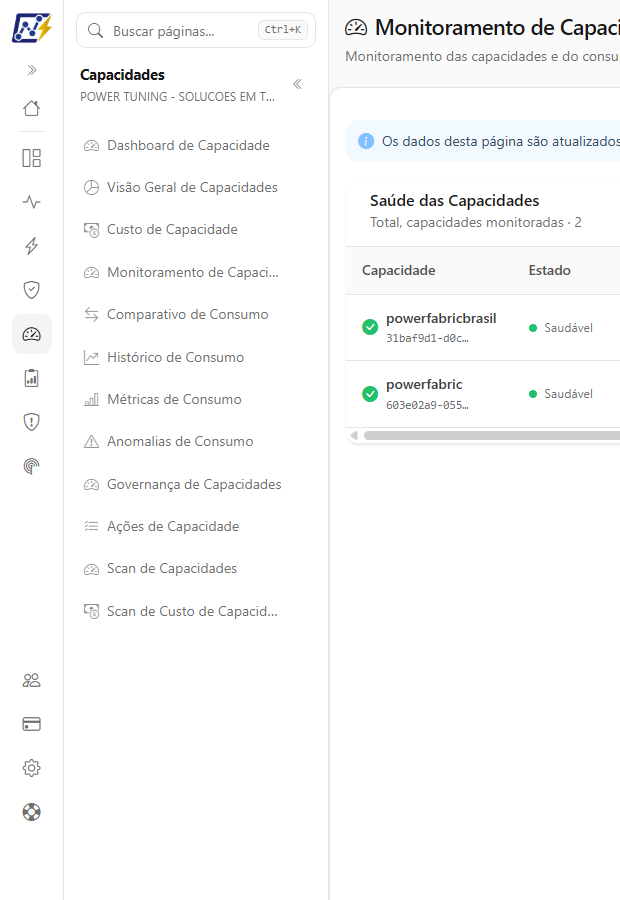Click the blue info icon in banner

366,141
